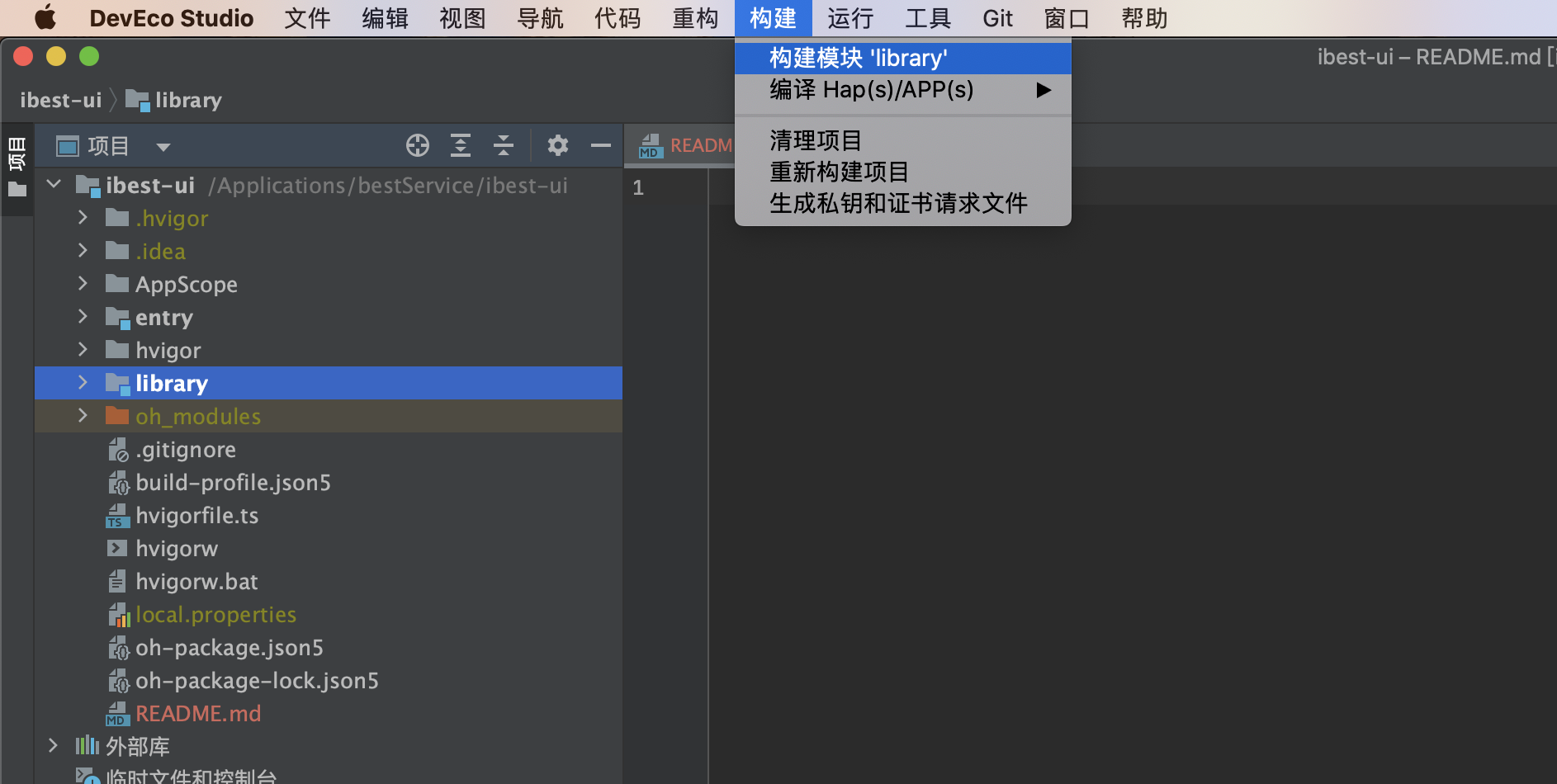The width and height of the screenshot is (1557, 784).
Task: Click the local.properties file icon
Action: point(119,615)
